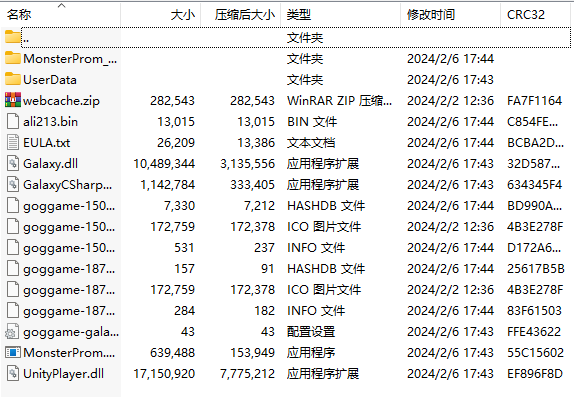Click icon of goggame-187 INFO file
This screenshot has width=574, height=397.
coord(12,310)
